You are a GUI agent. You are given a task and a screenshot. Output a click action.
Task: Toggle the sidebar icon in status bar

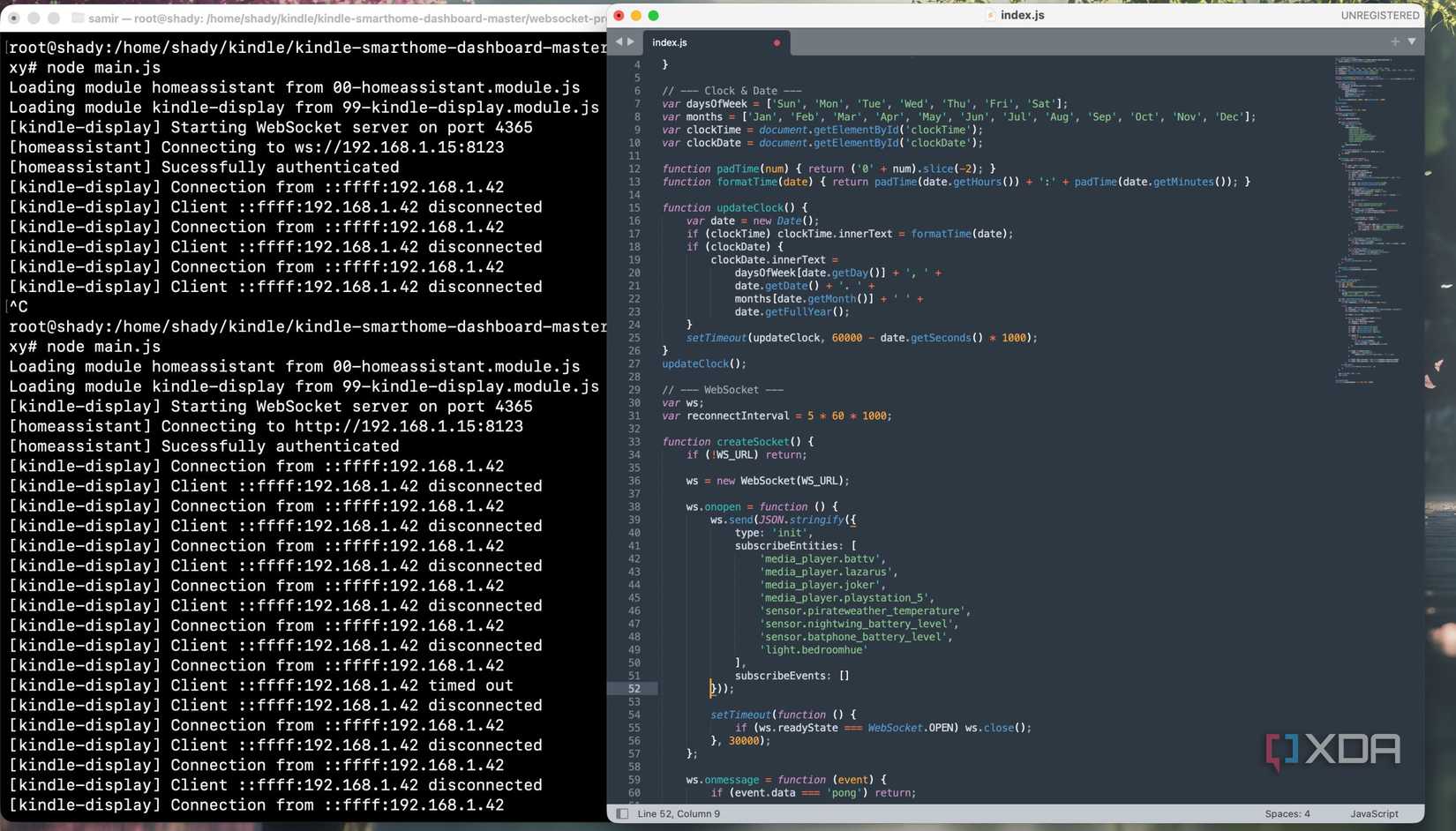click(622, 813)
